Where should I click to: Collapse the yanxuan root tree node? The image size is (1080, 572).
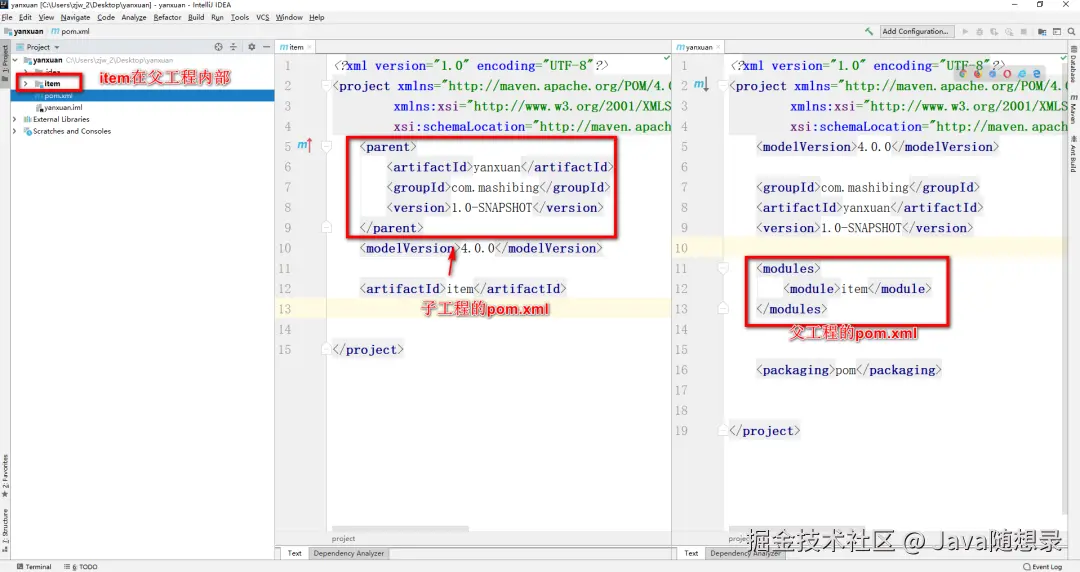point(15,60)
